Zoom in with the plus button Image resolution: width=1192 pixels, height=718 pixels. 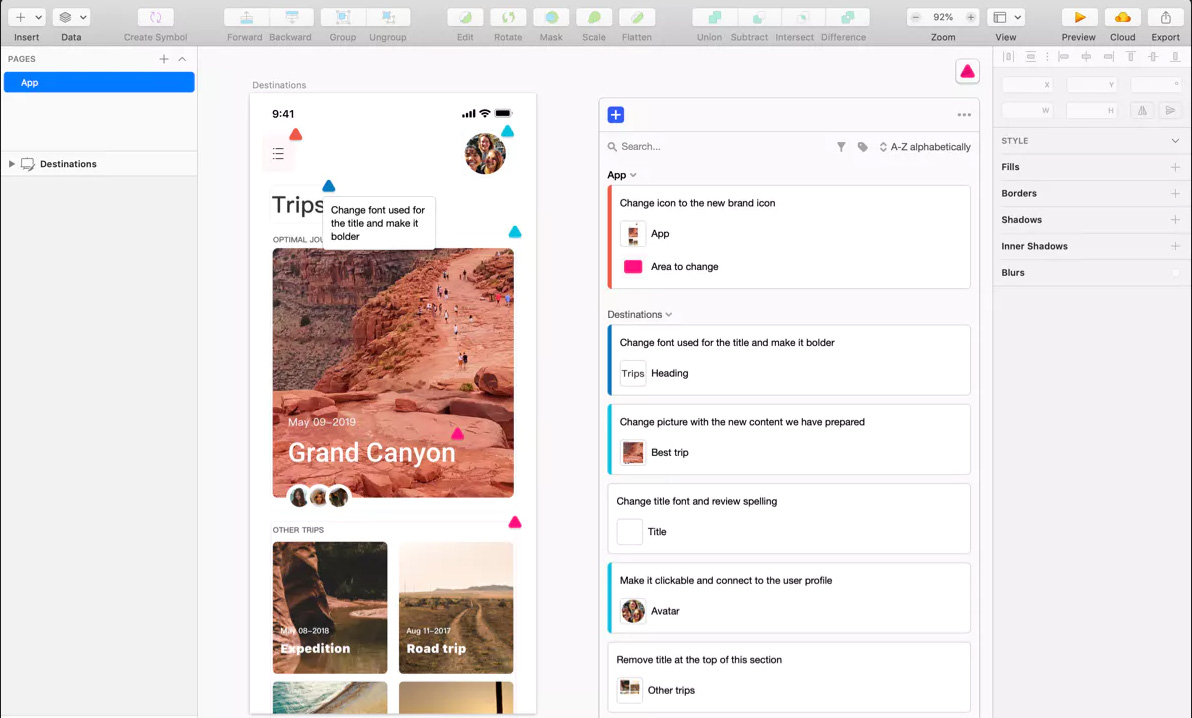(971, 17)
